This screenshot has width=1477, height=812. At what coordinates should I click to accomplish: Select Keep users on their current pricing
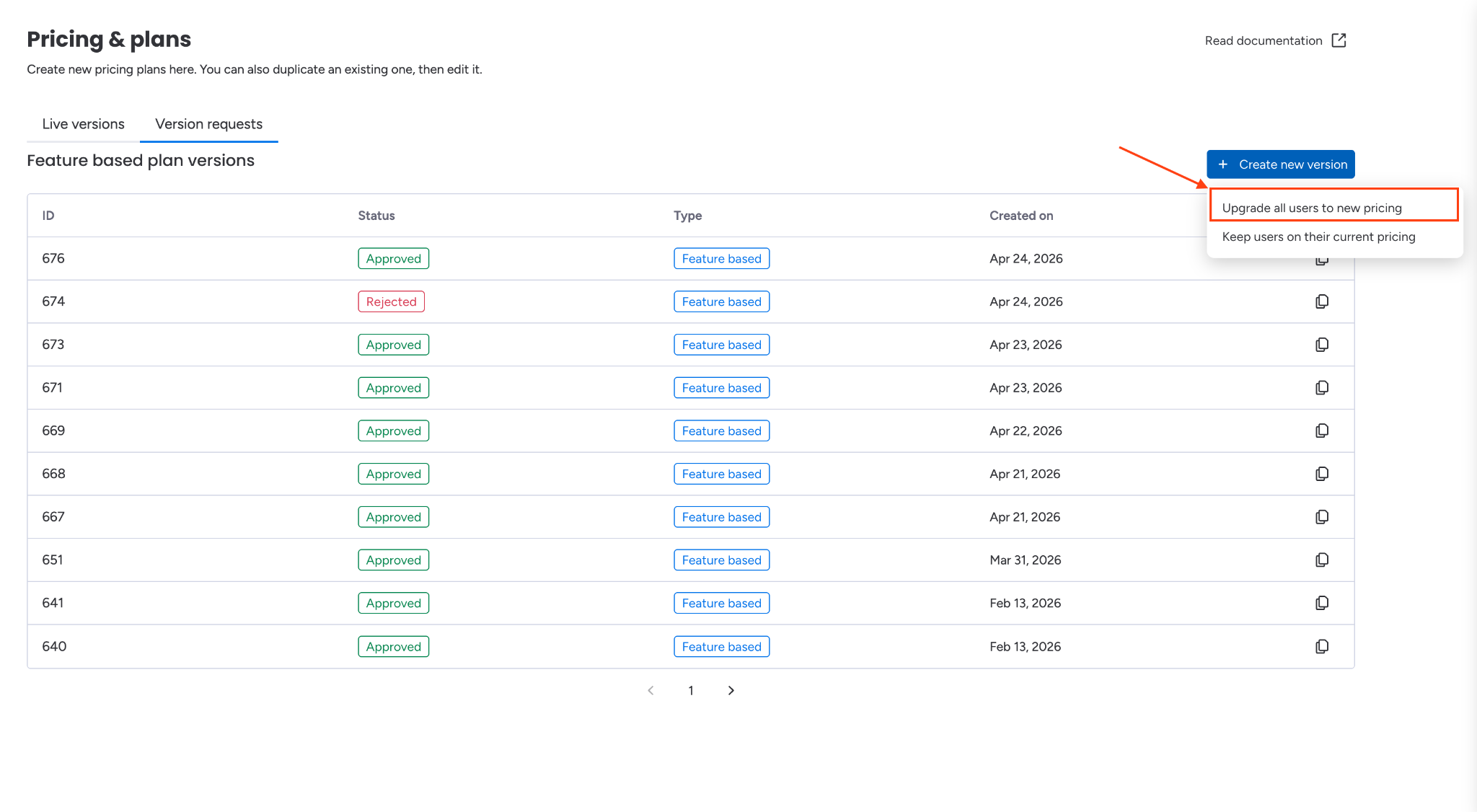point(1333,237)
